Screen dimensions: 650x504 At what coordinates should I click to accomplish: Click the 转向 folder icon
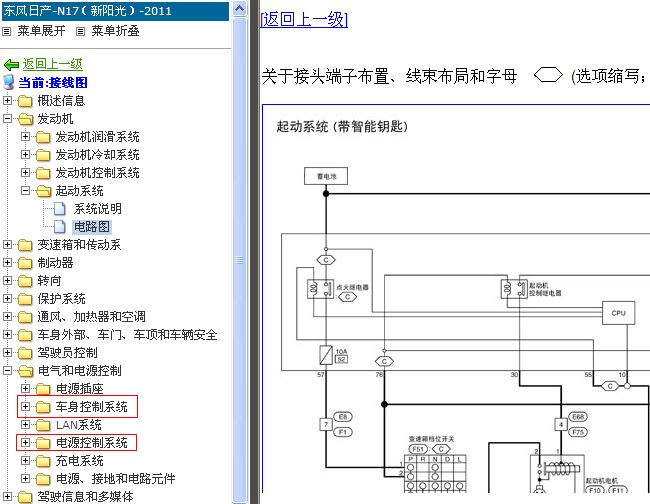tap(25, 281)
